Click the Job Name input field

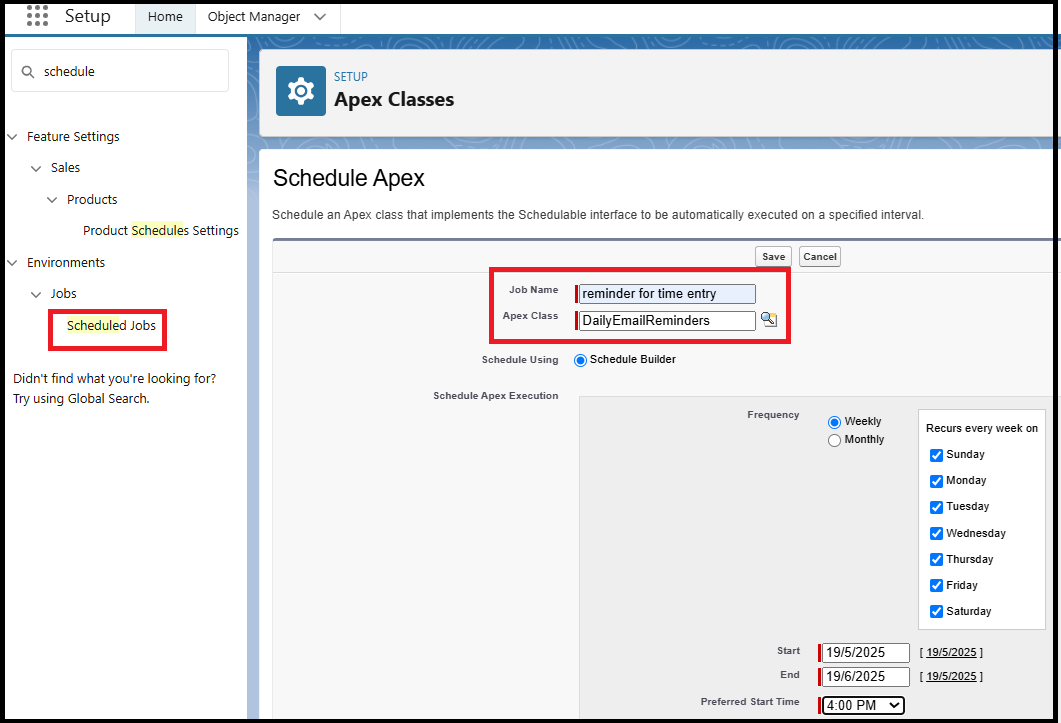667,294
